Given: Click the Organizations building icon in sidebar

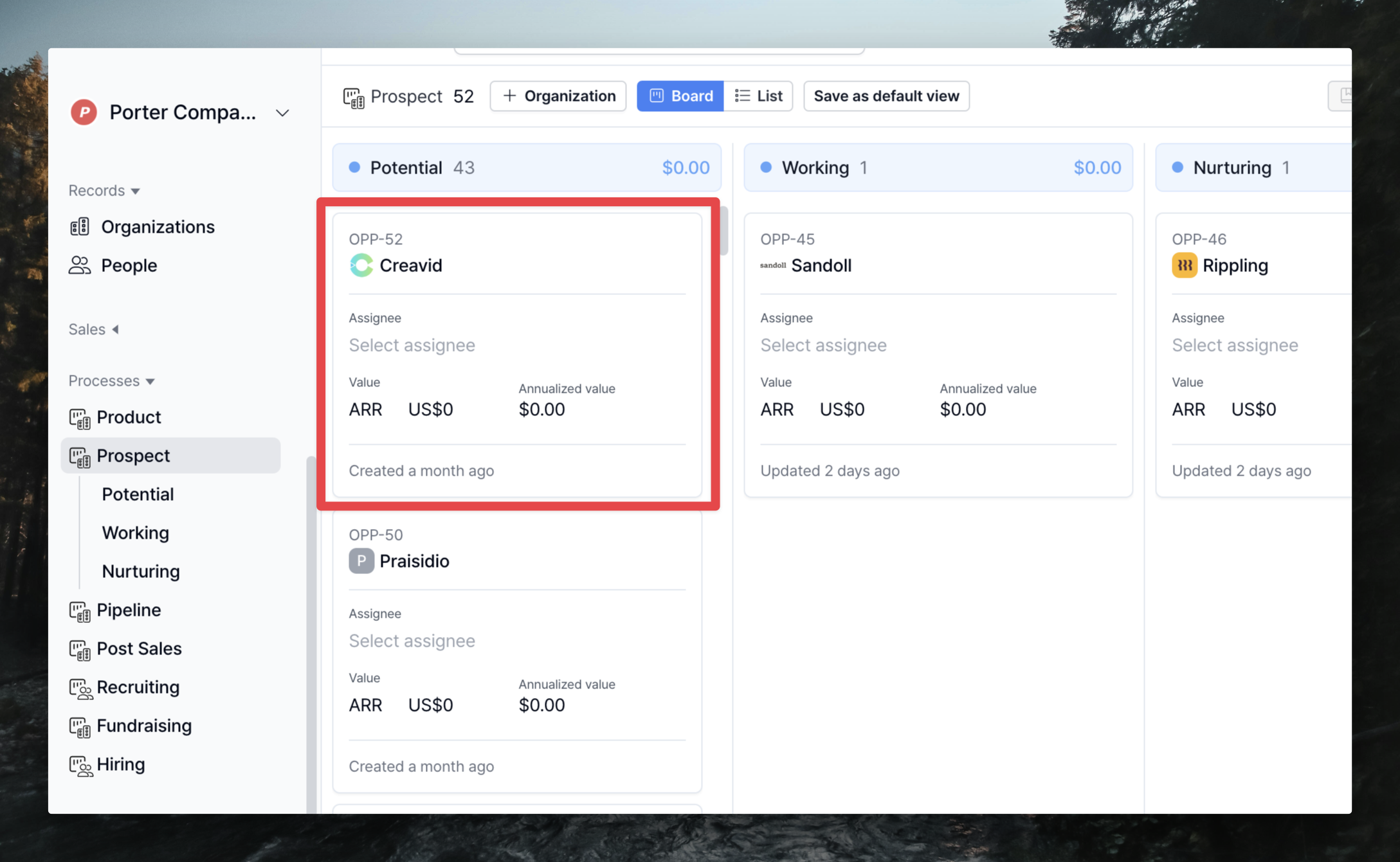Looking at the screenshot, I should [80, 227].
